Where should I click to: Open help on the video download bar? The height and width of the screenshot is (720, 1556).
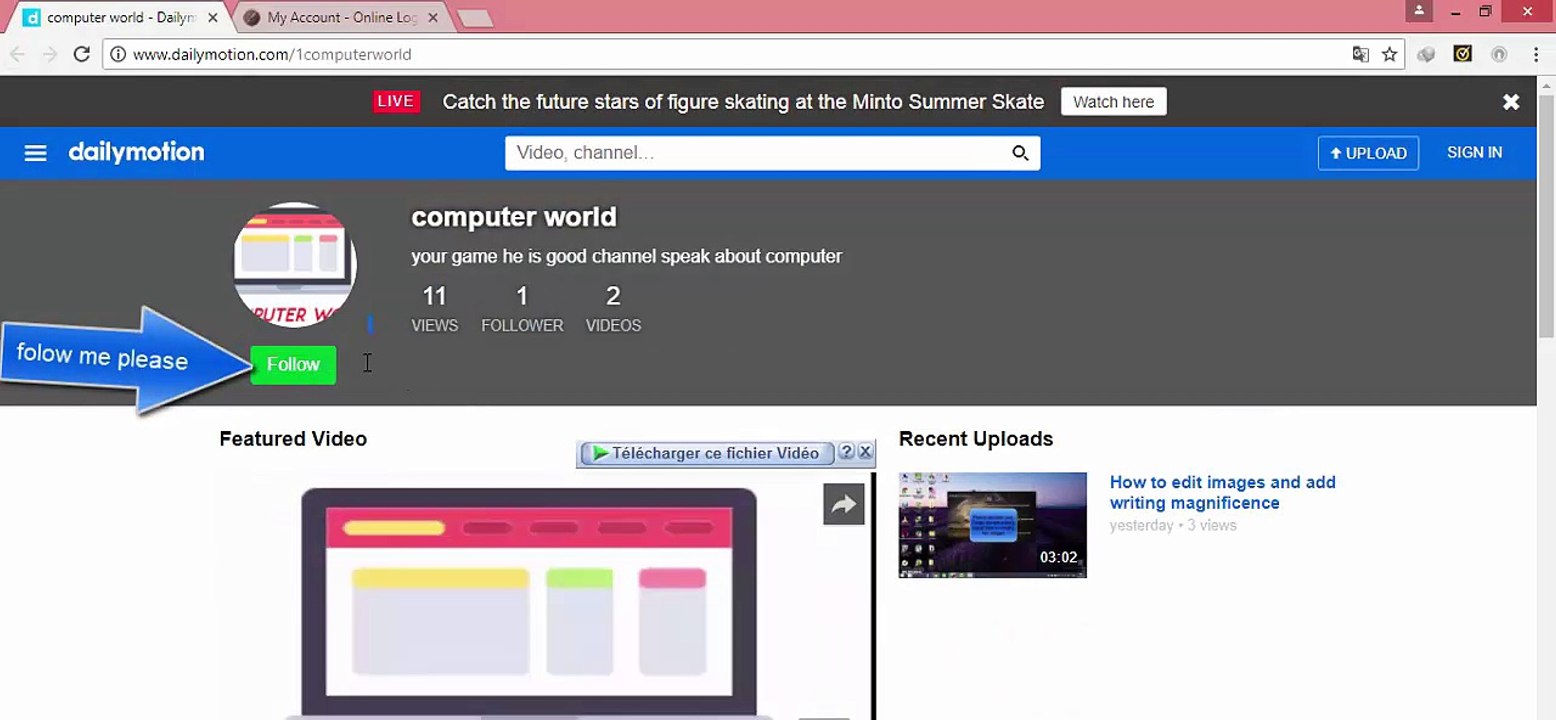[x=846, y=452]
